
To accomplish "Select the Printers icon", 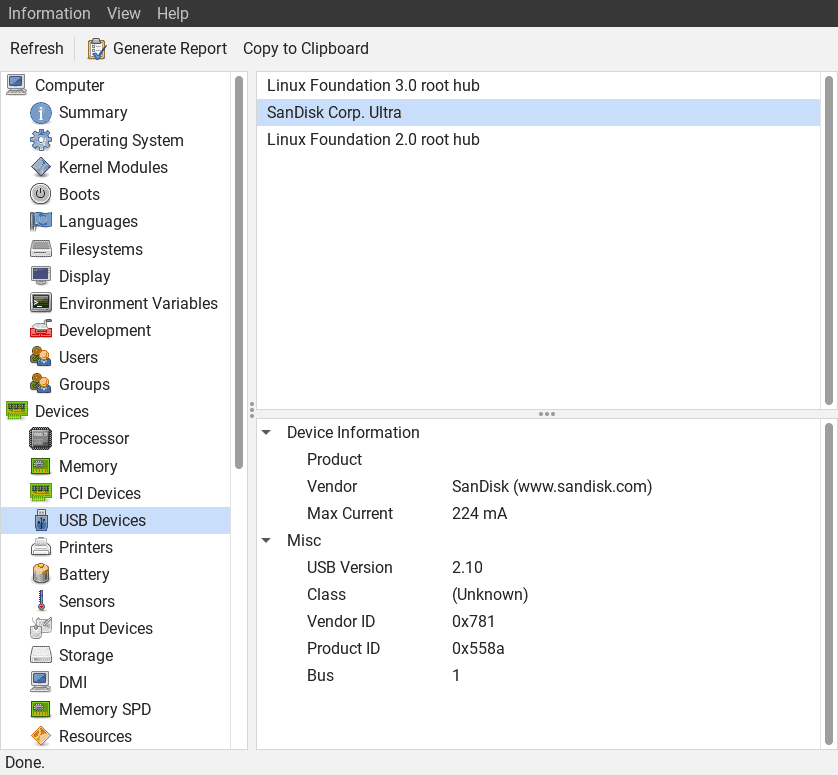I will tap(41, 547).
